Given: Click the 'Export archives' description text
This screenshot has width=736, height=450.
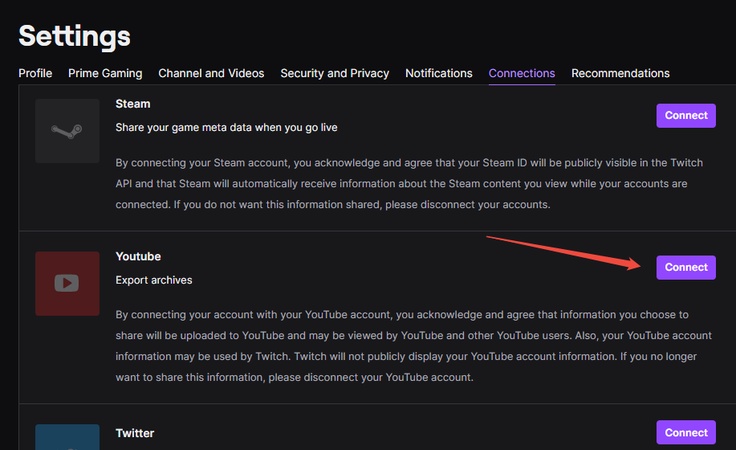Looking at the screenshot, I should (154, 280).
